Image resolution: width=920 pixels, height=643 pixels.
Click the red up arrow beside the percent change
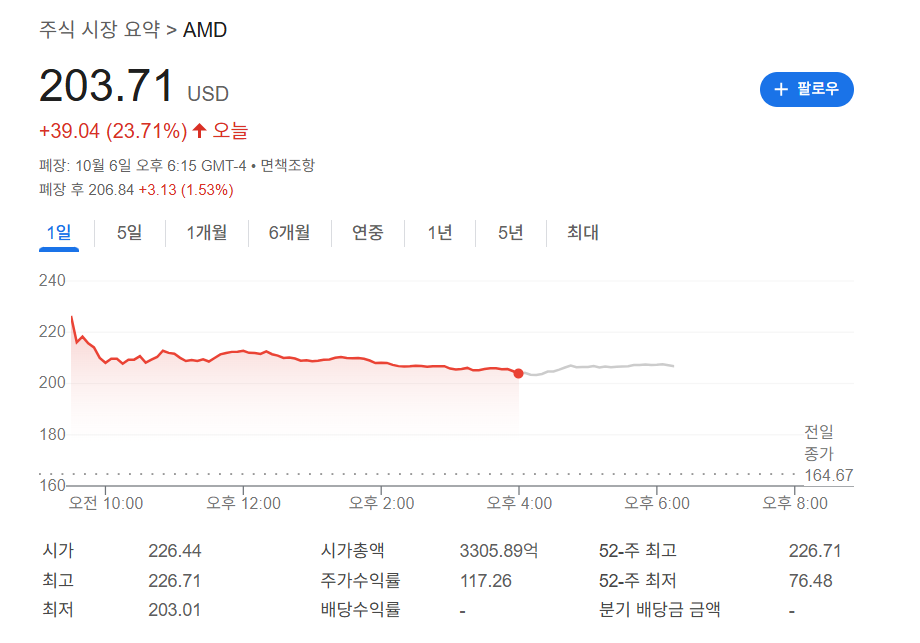coord(199,131)
